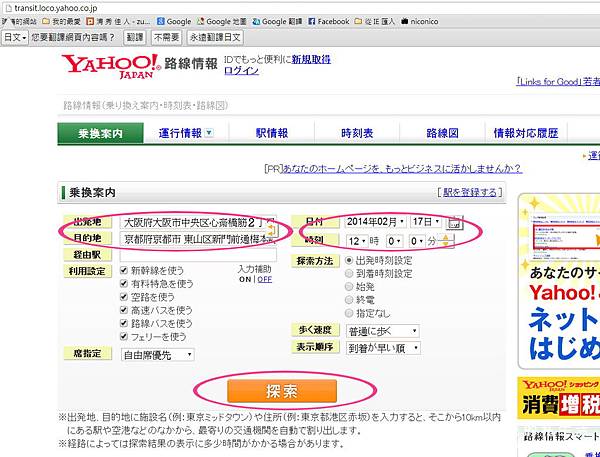Click the browser address bar URL

(x=56, y=8)
